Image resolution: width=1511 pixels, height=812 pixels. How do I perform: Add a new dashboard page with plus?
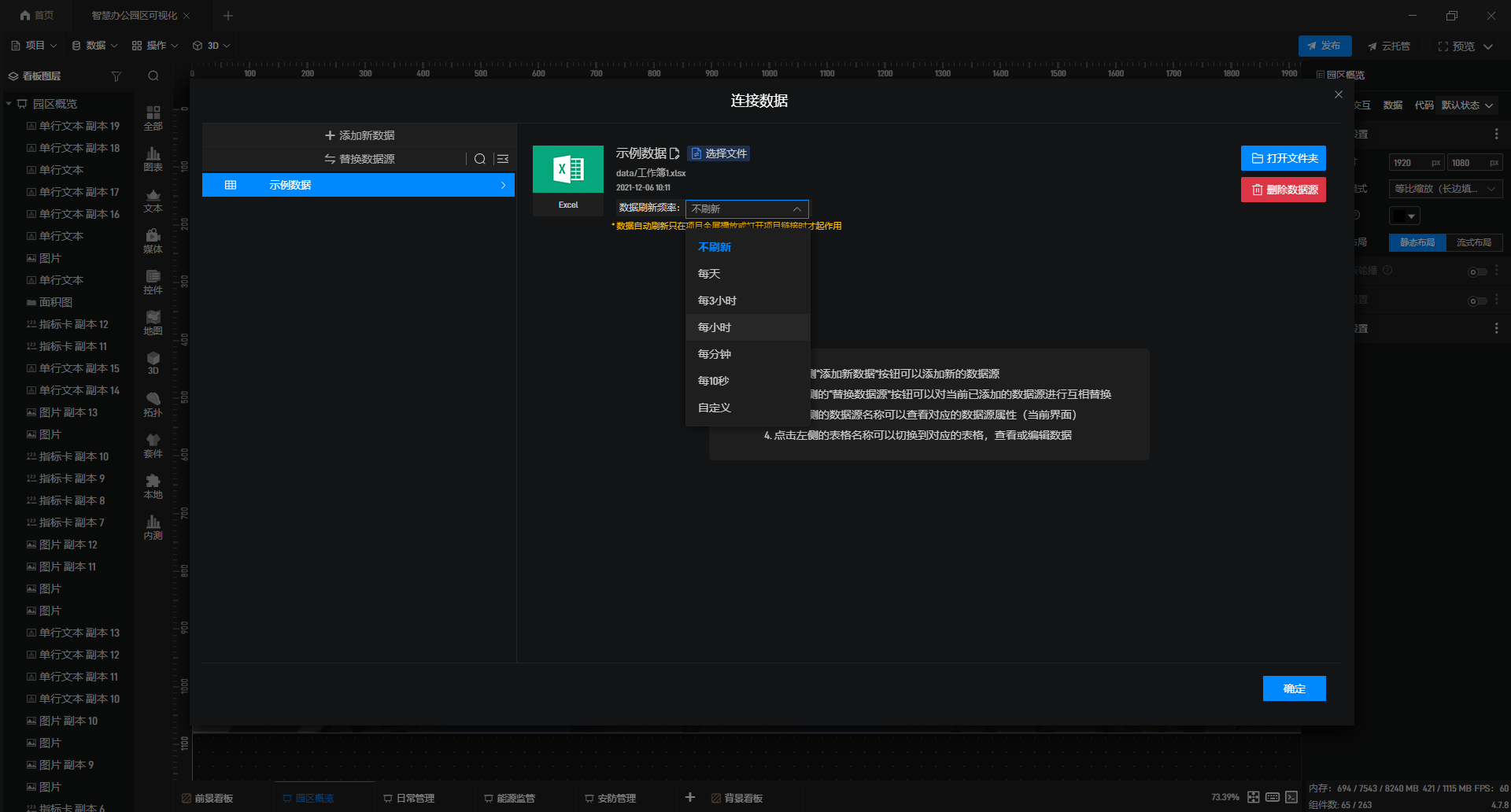690,797
